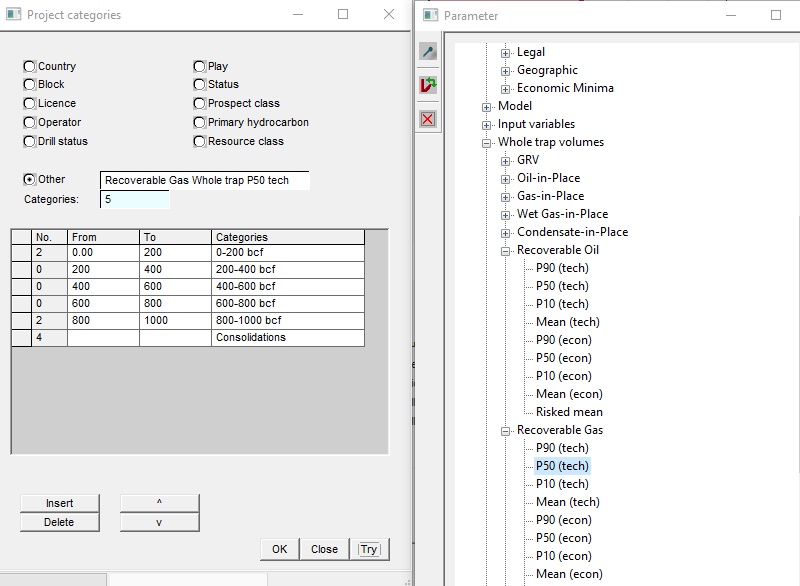Click the Parameter window title icon
The height and width of the screenshot is (586, 800).
pos(430,15)
